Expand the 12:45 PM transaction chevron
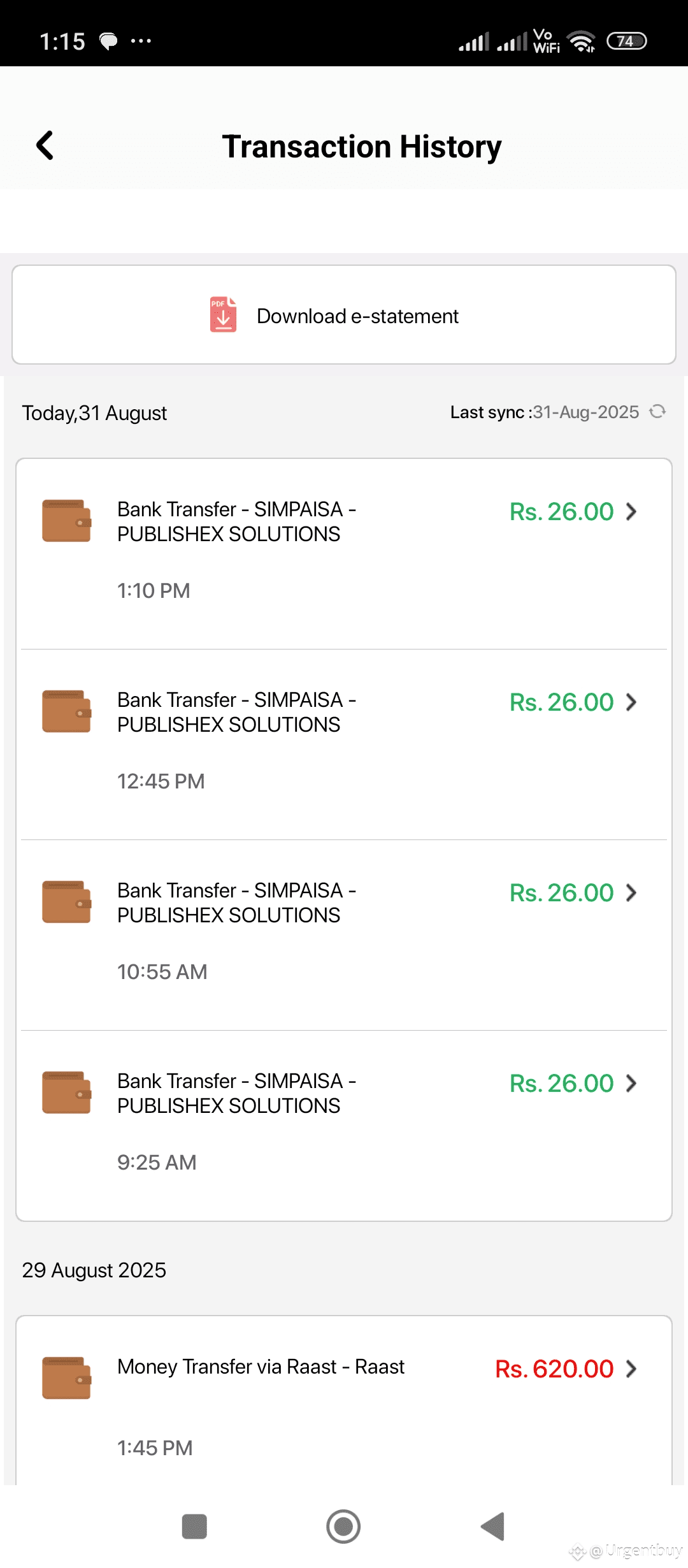This screenshot has width=688, height=1568. coord(631,702)
